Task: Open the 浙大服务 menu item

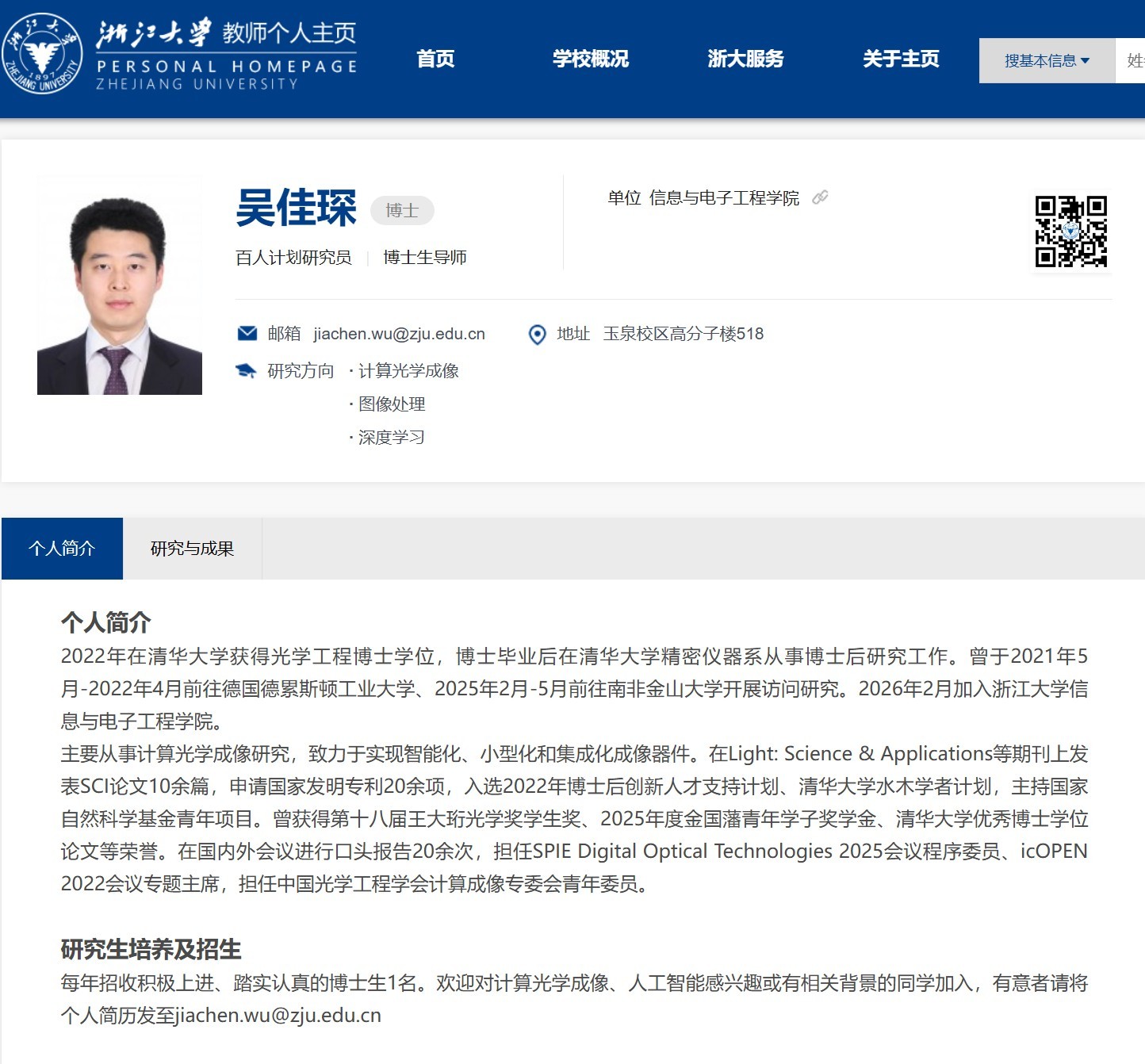Action: (745, 59)
